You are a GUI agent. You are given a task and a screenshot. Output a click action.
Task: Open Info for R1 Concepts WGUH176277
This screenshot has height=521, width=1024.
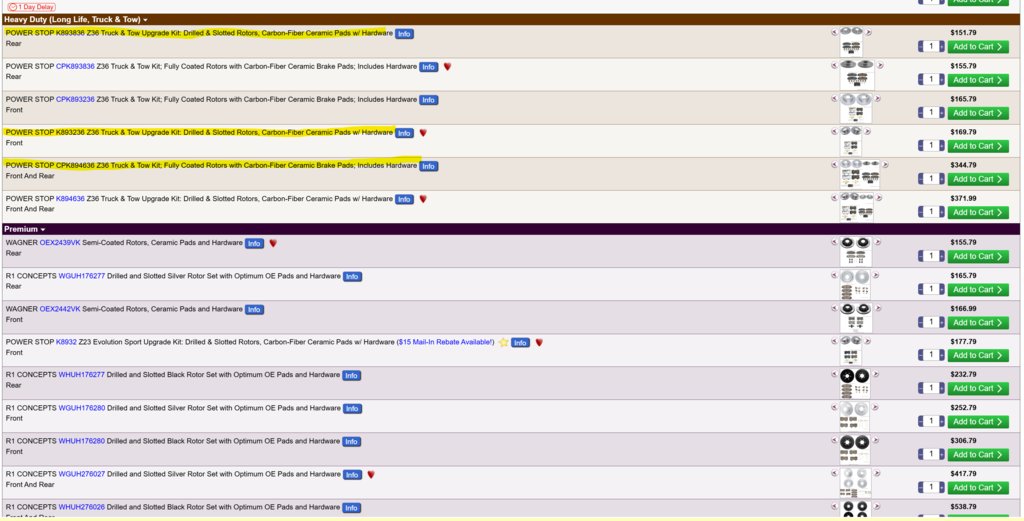[352, 277]
